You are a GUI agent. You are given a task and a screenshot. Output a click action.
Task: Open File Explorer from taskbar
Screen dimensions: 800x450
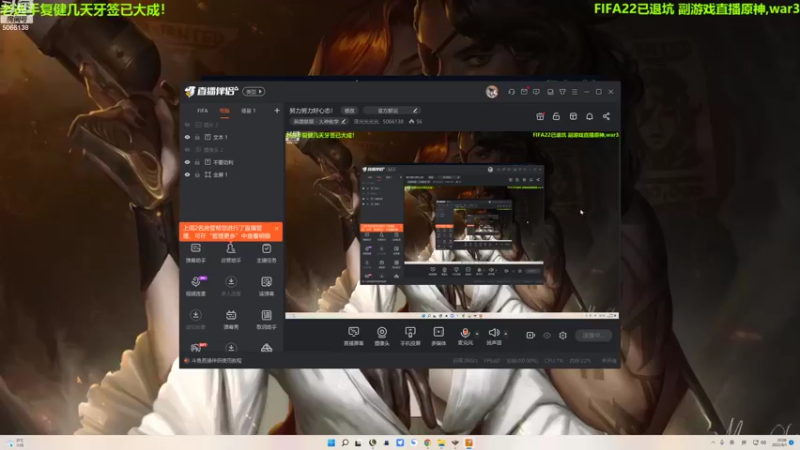pos(441,442)
